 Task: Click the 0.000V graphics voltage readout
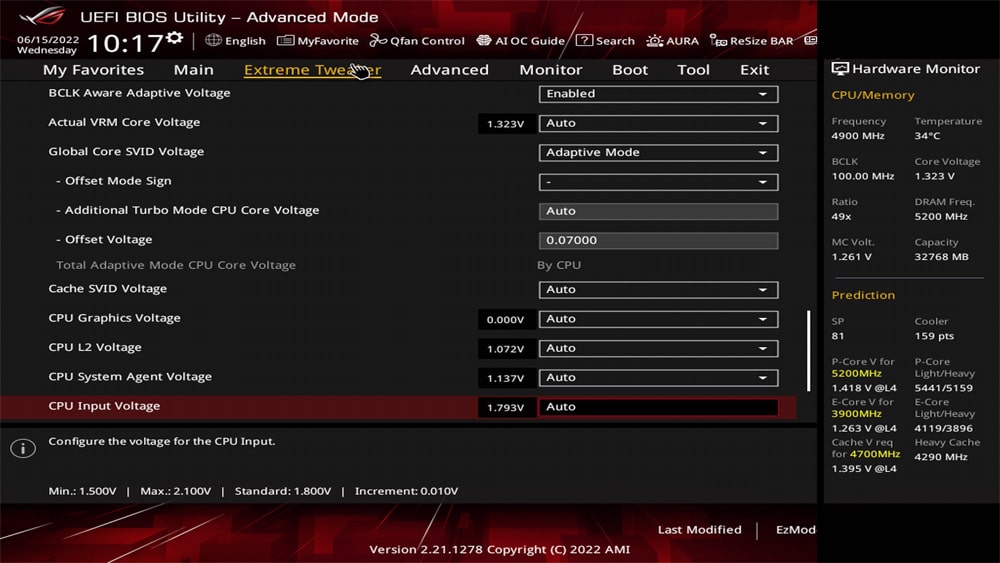click(505, 319)
